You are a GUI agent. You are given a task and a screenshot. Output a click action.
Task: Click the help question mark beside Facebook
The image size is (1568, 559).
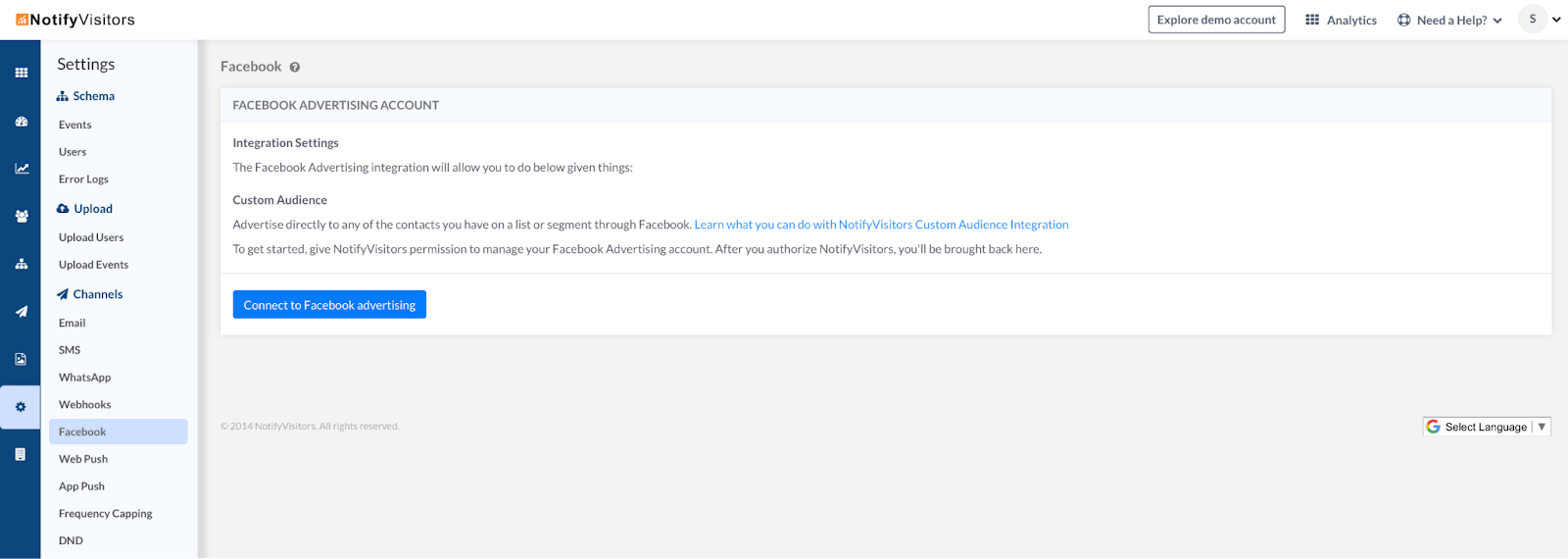pyautogui.click(x=294, y=68)
